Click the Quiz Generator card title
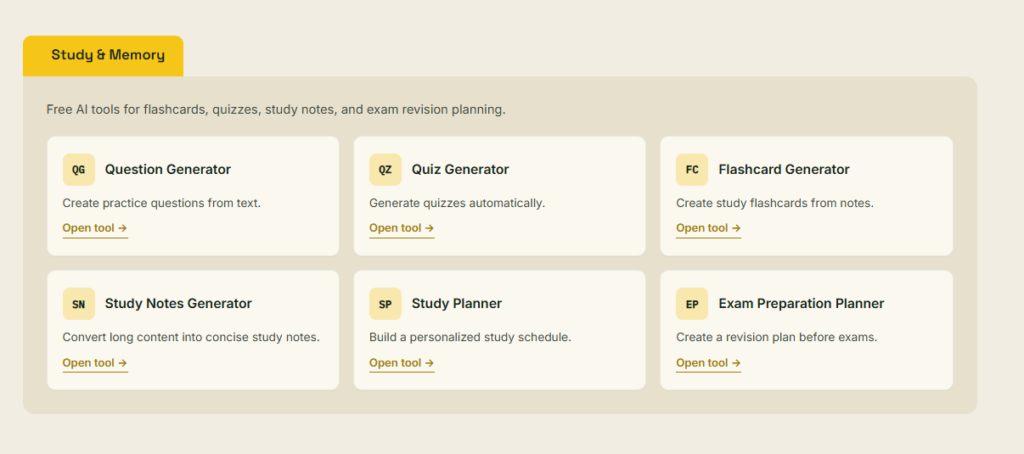The height and width of the screenshot is (454, 1024). coord(460,170)
